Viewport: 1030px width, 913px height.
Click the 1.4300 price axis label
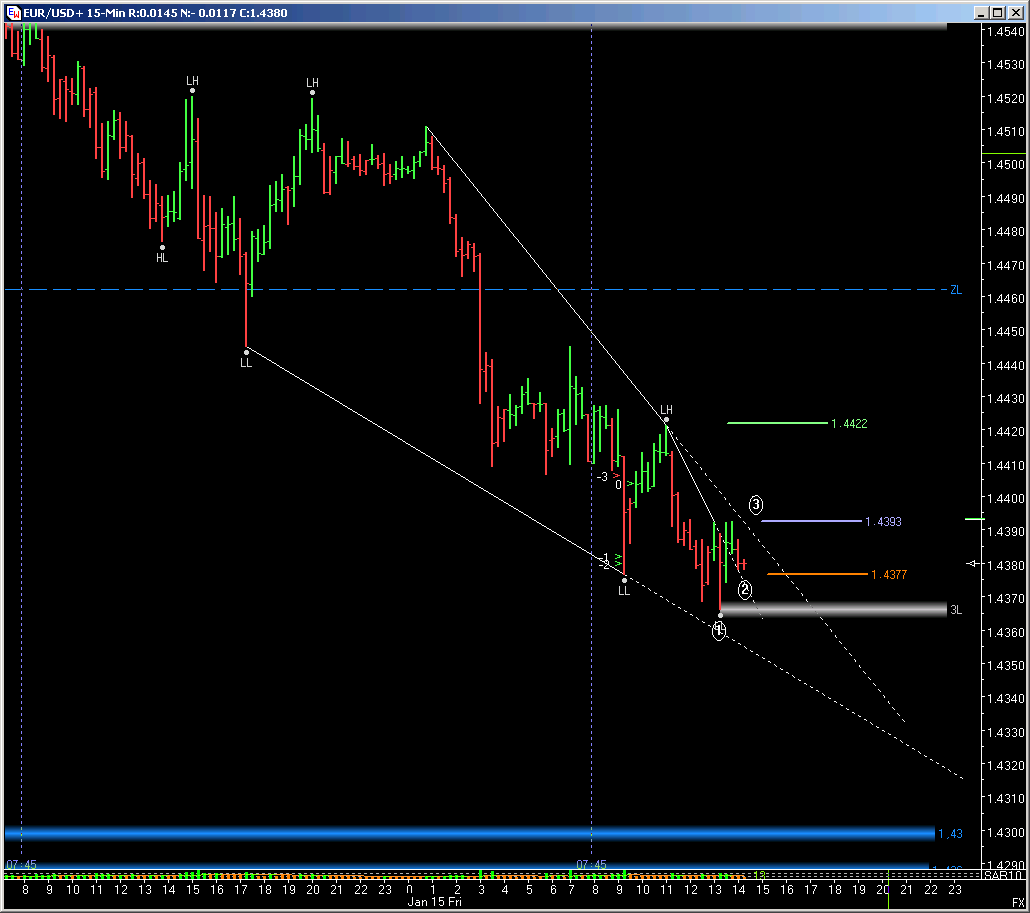coord(1006,832)
